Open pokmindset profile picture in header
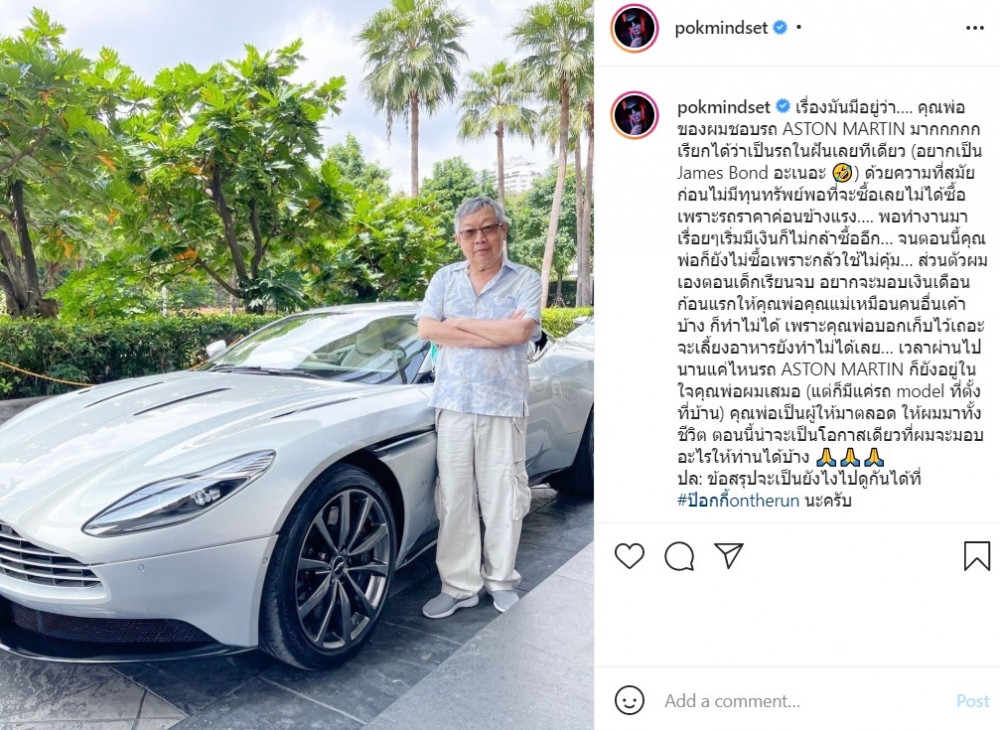 pos(635,28)
